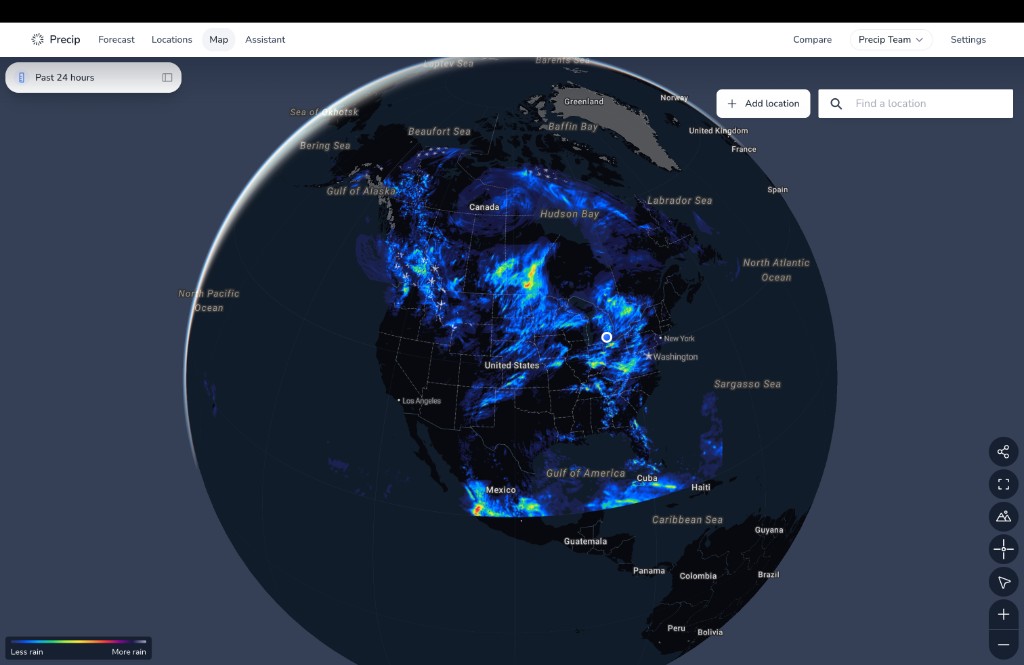
Task: Click the United Kingdom label
Action: (718, 131)
